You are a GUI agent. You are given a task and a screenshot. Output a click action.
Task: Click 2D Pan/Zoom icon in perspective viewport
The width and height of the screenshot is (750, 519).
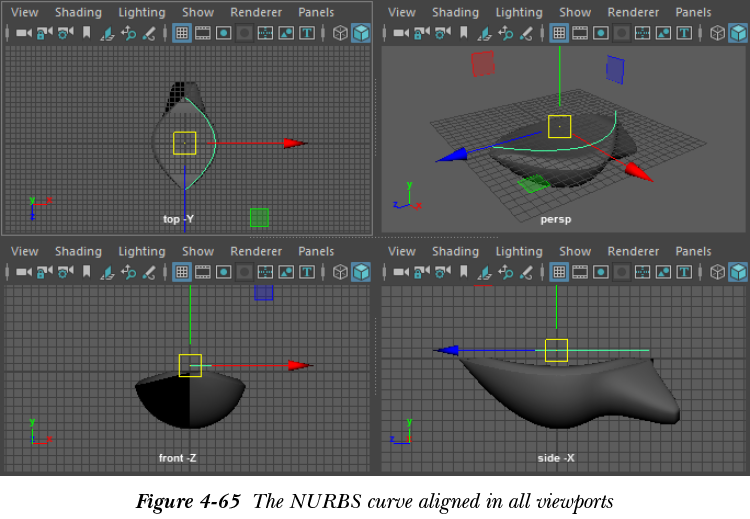coord(506,33)
